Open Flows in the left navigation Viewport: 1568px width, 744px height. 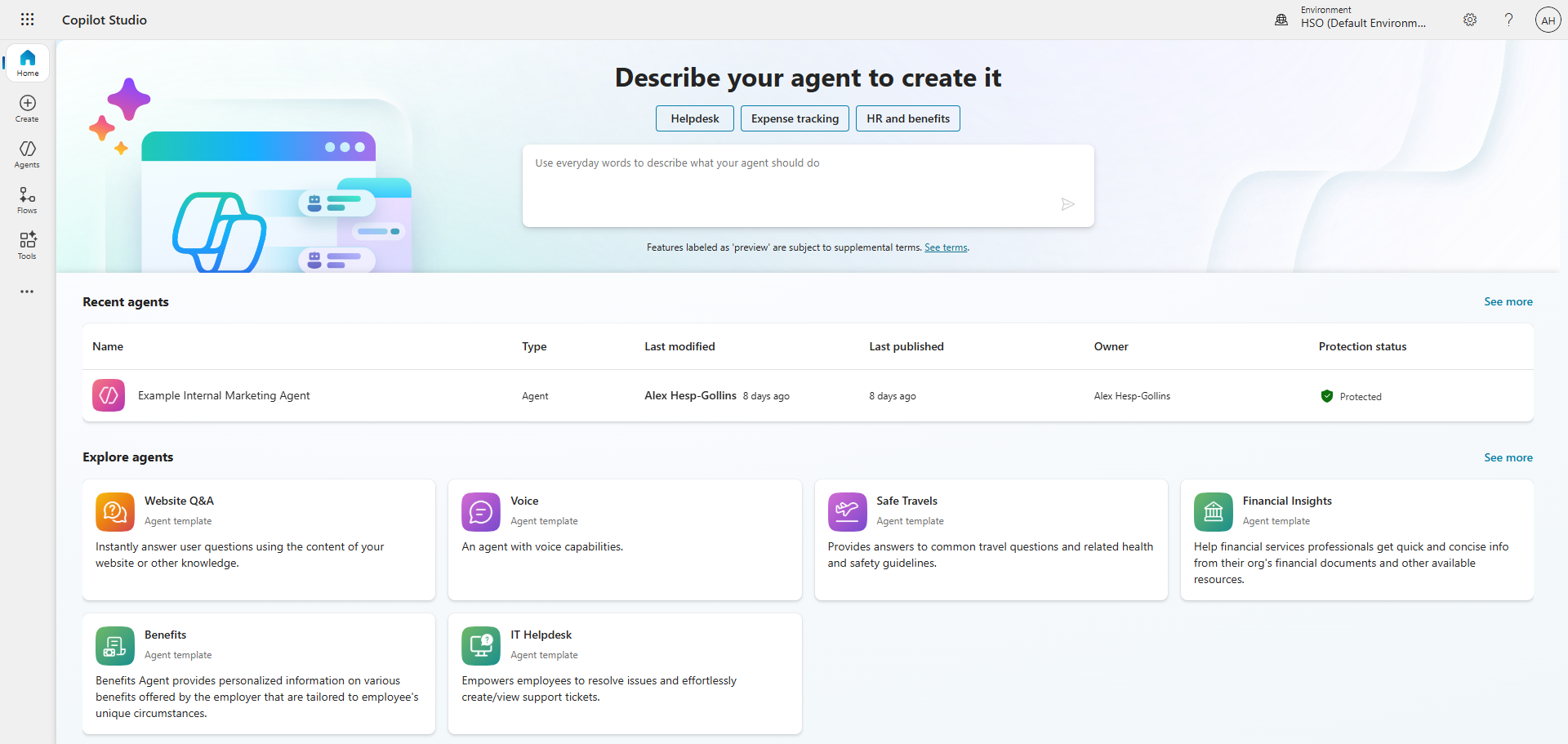[28, 200]
